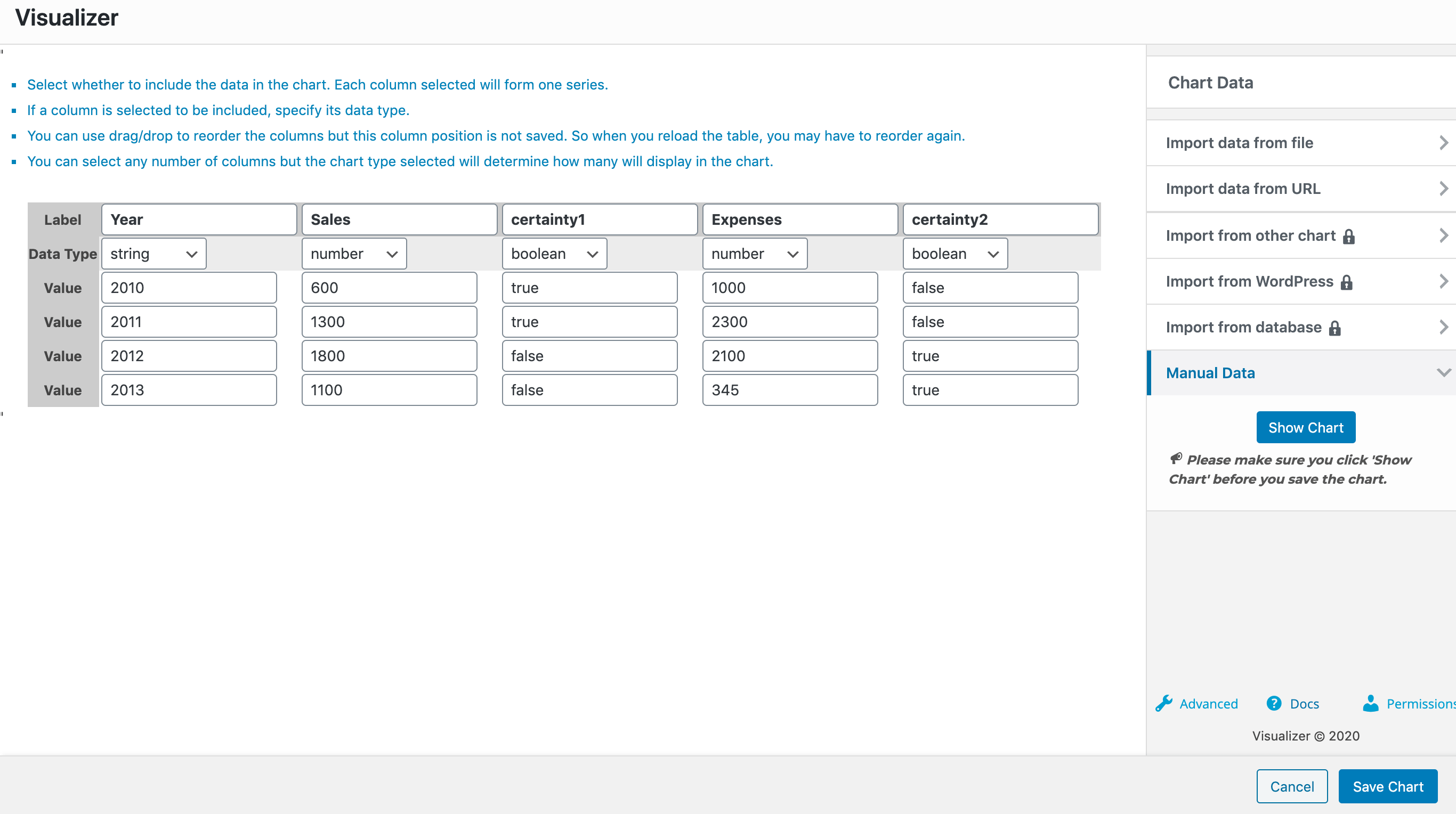The image size is (1456, 814).
Task: Click lock icon on Import from other chart
Action: click(1348, 236)
